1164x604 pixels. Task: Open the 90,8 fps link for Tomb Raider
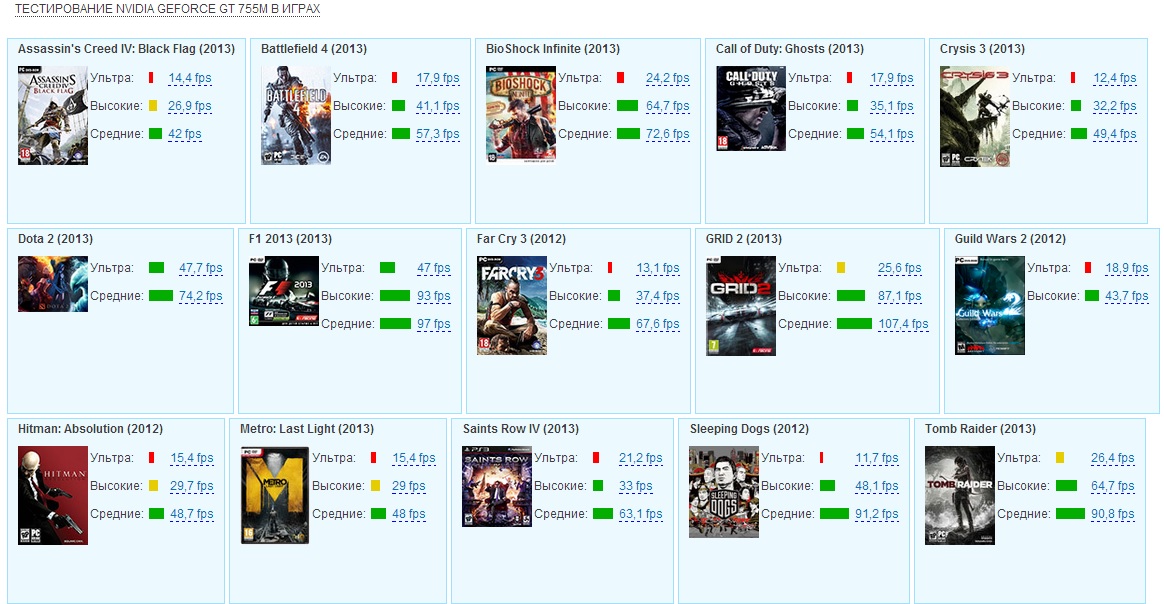click(1113, 514)
